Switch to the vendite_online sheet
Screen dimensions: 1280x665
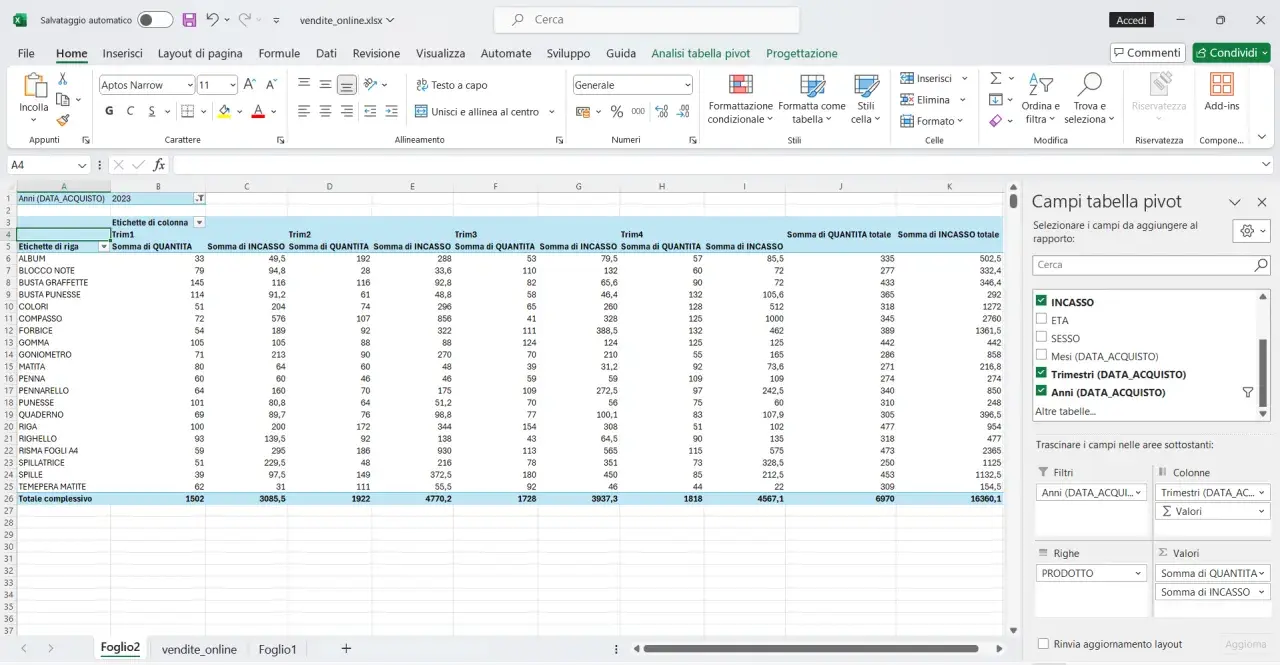[x=199, y=649]
